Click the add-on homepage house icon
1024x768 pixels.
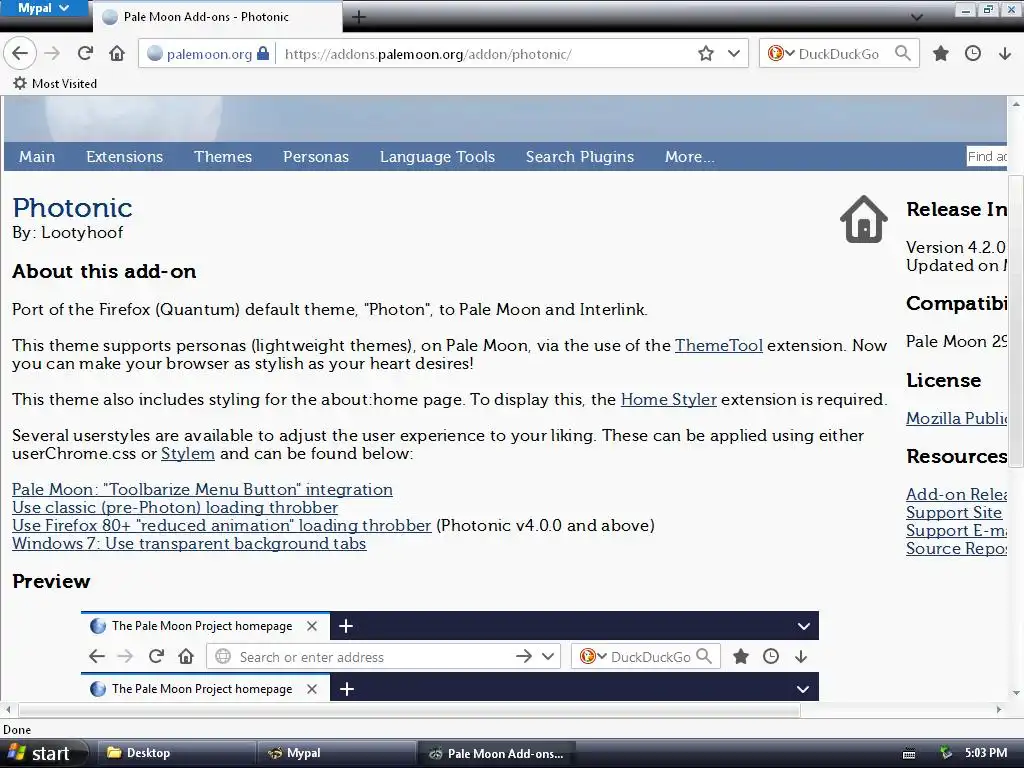(x=863, y=219)
